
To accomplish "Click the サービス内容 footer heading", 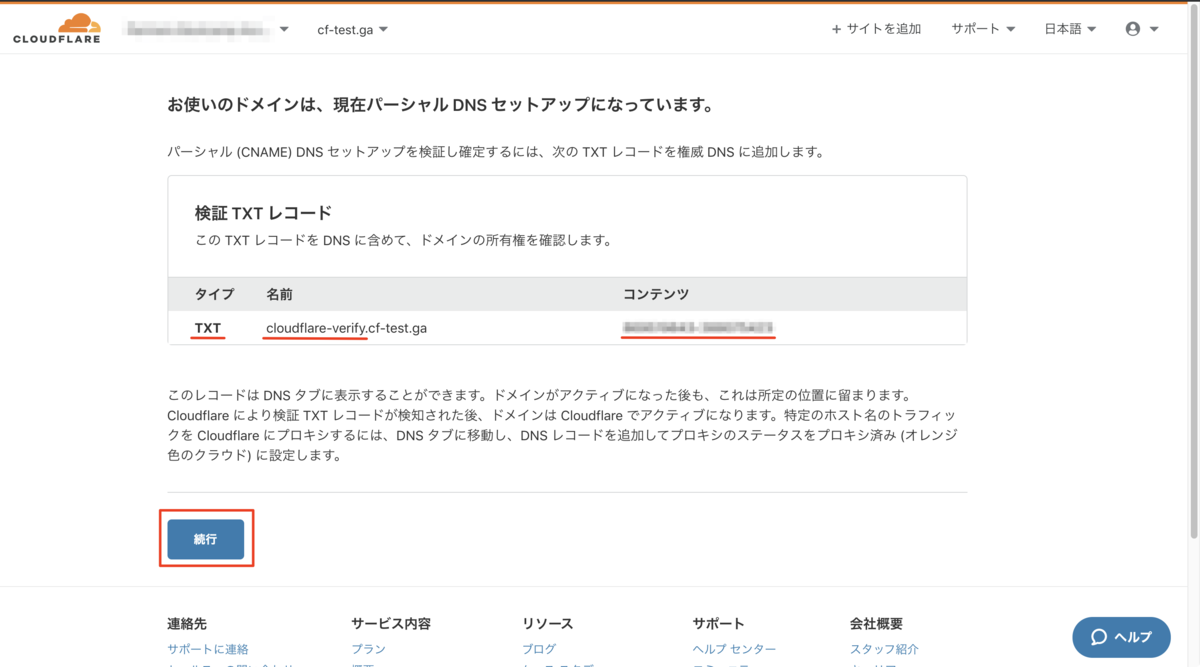I will tap(391, 623).
